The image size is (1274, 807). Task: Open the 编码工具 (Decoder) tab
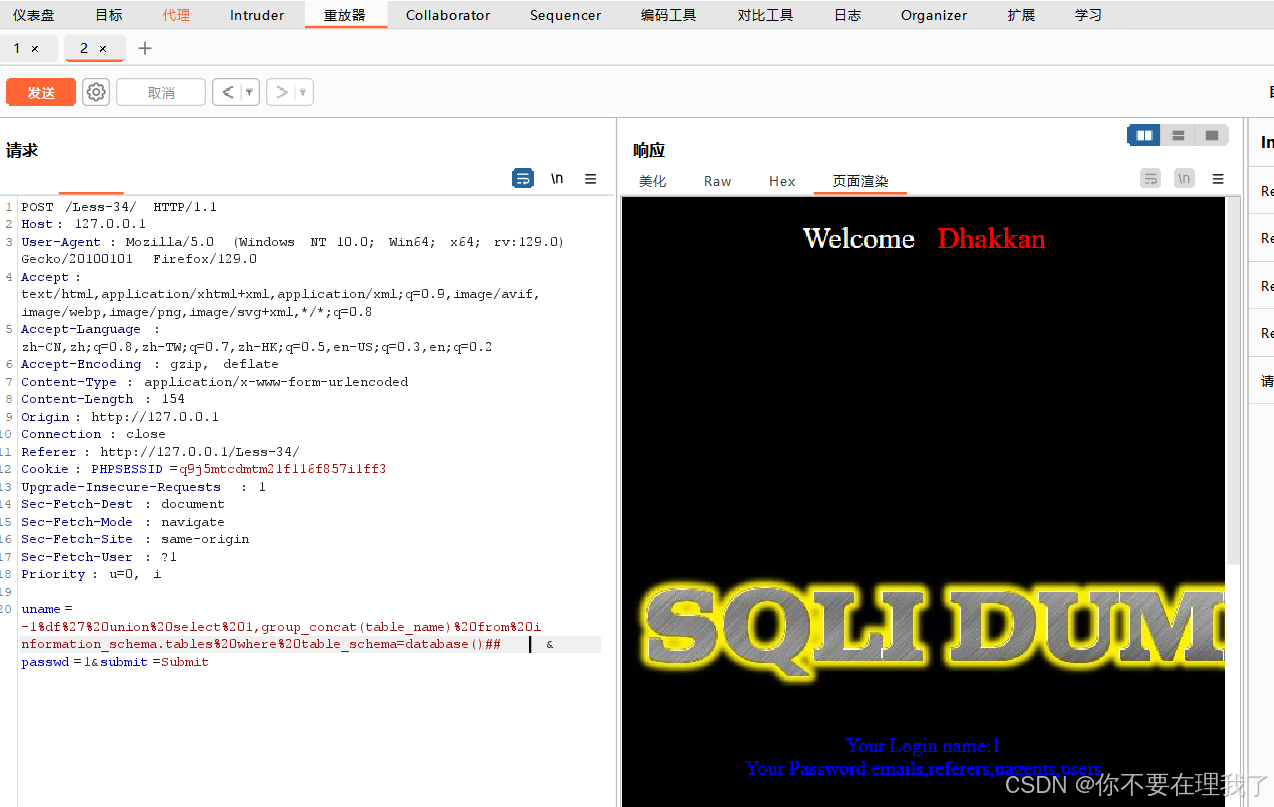pyautogui.click(x=669, y=15)
